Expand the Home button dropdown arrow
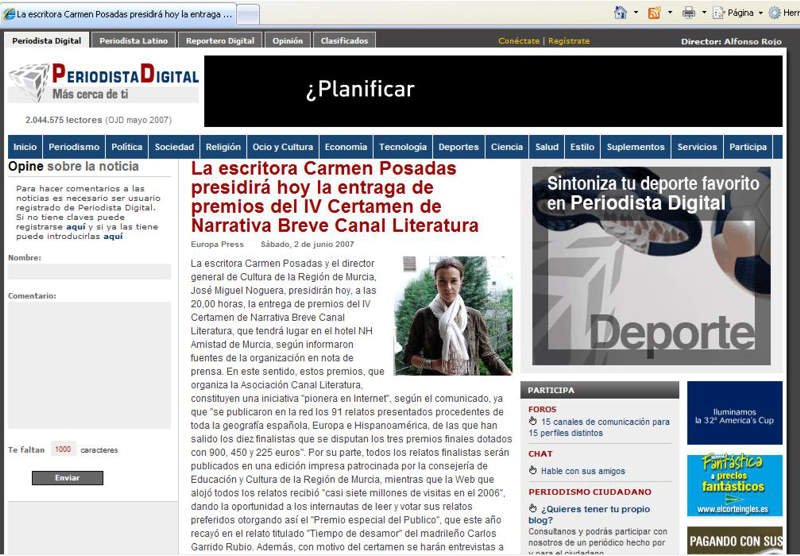 point(635,13)
